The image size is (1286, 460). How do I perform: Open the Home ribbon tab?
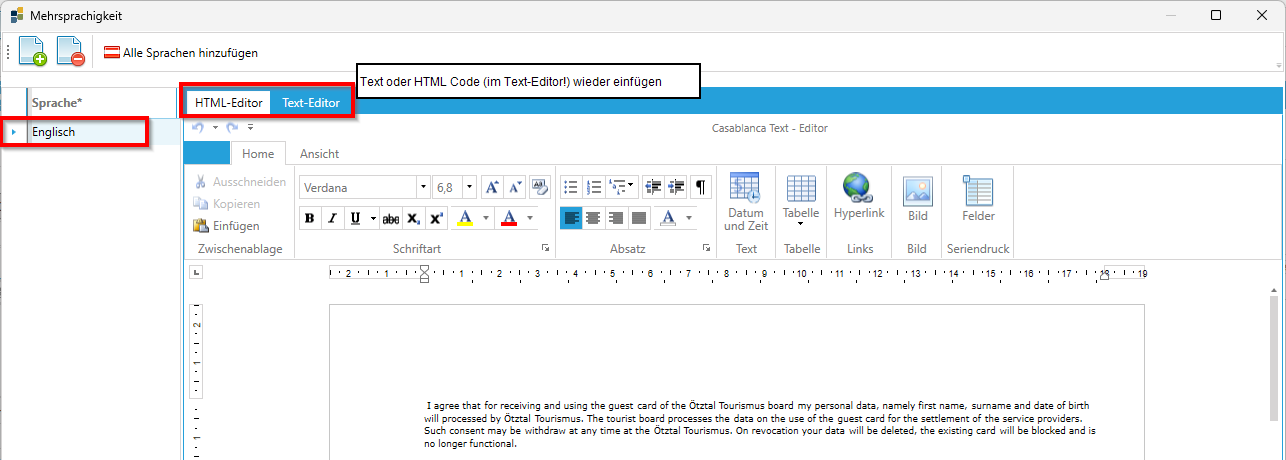tap(258, 153)
